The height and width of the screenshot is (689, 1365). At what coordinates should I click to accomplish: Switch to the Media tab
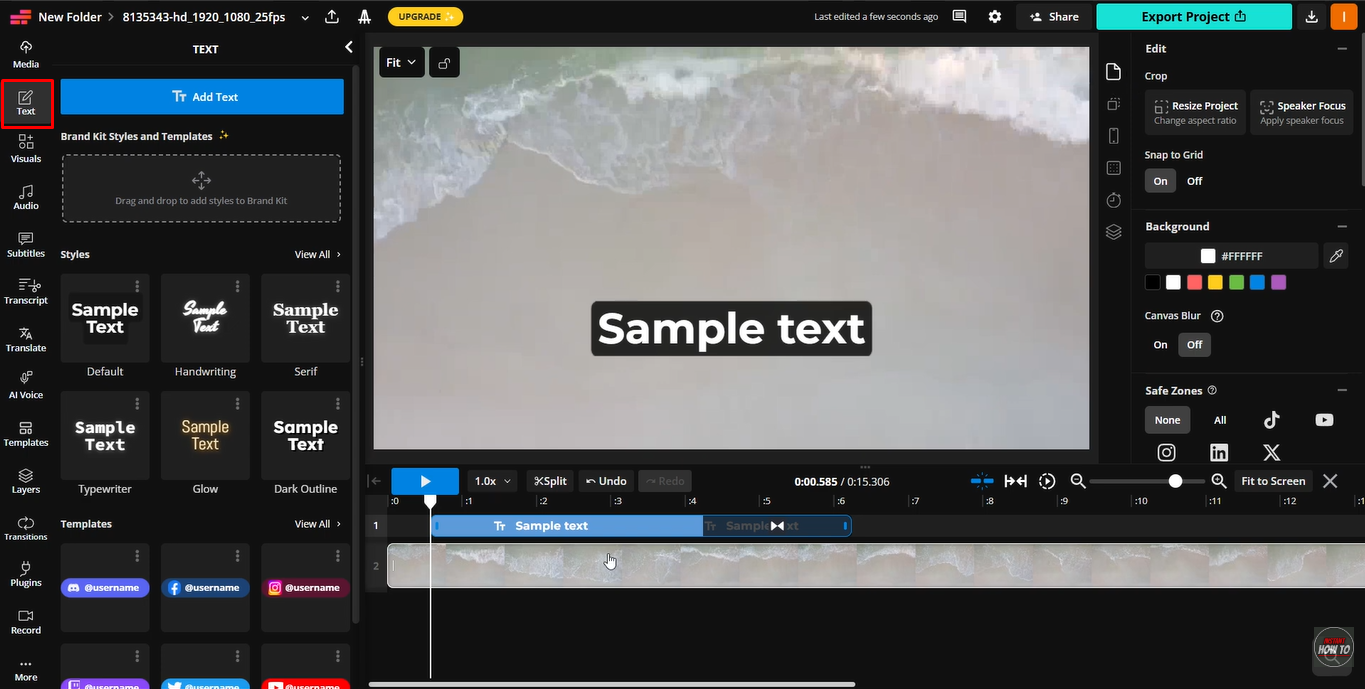25,52
